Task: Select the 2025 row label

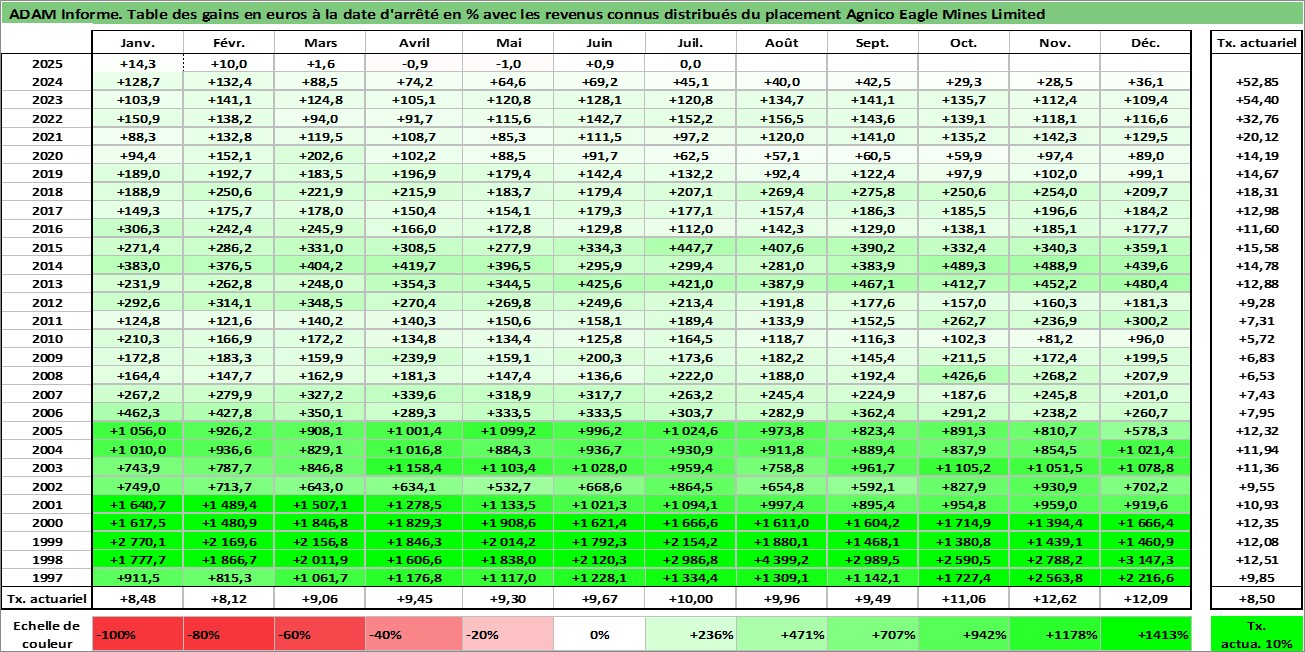Action: pyautogui.click(x=46, y=63)
